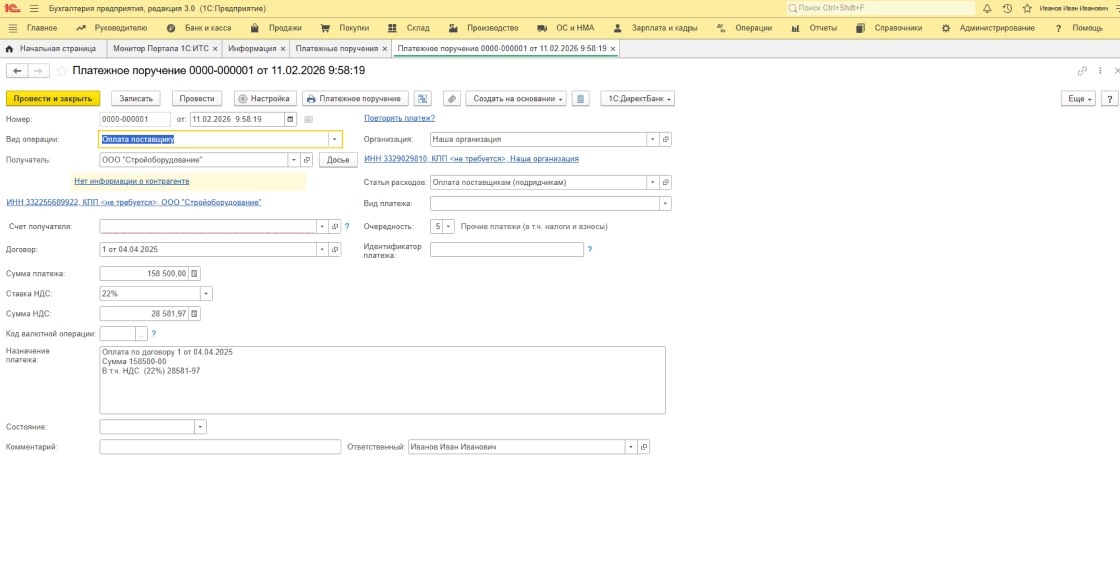Open Ответственный record icon
This screenshot has height=570, width=1120.
click(x=644, y=447)
